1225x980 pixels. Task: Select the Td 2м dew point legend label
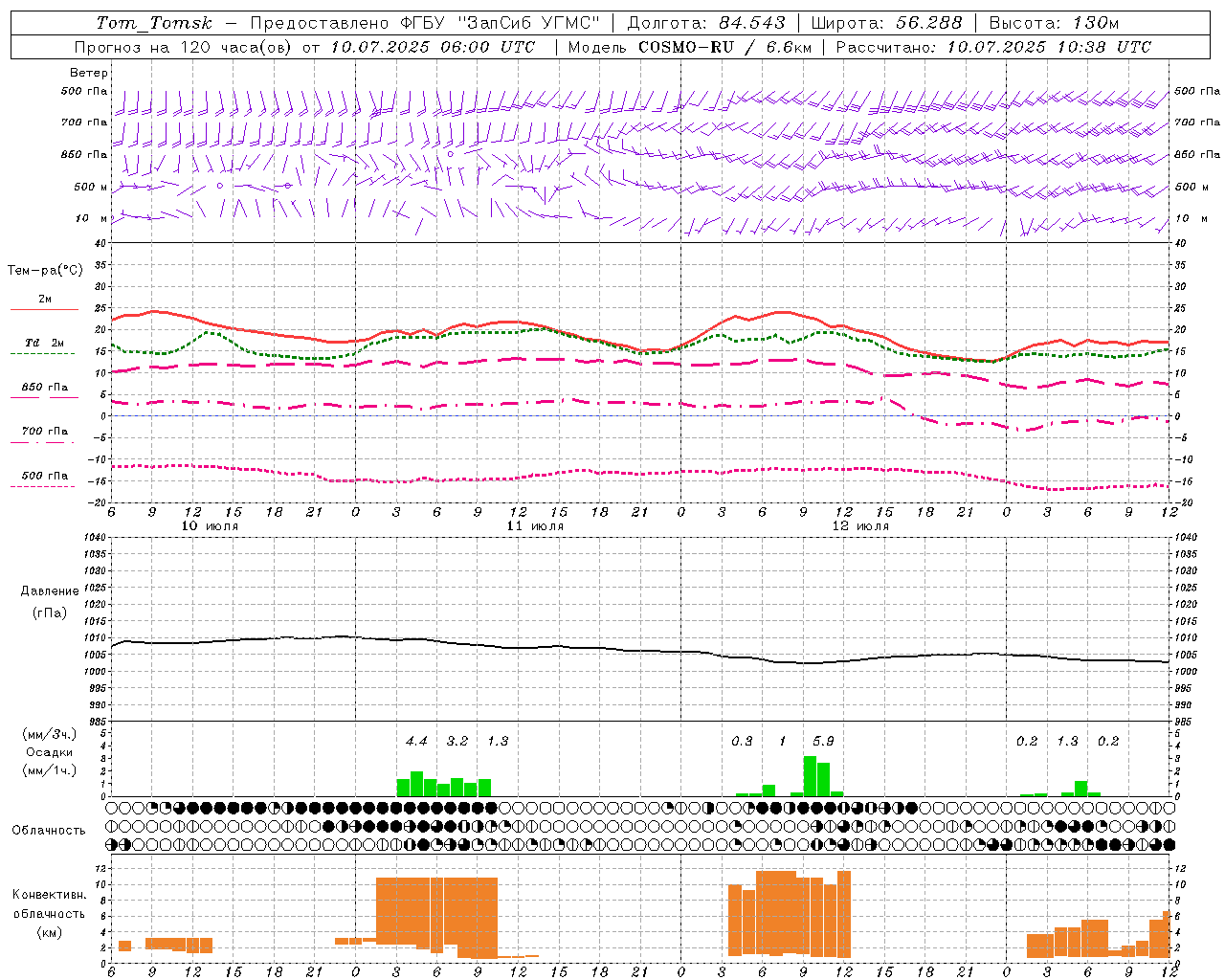tap(45, 343)
